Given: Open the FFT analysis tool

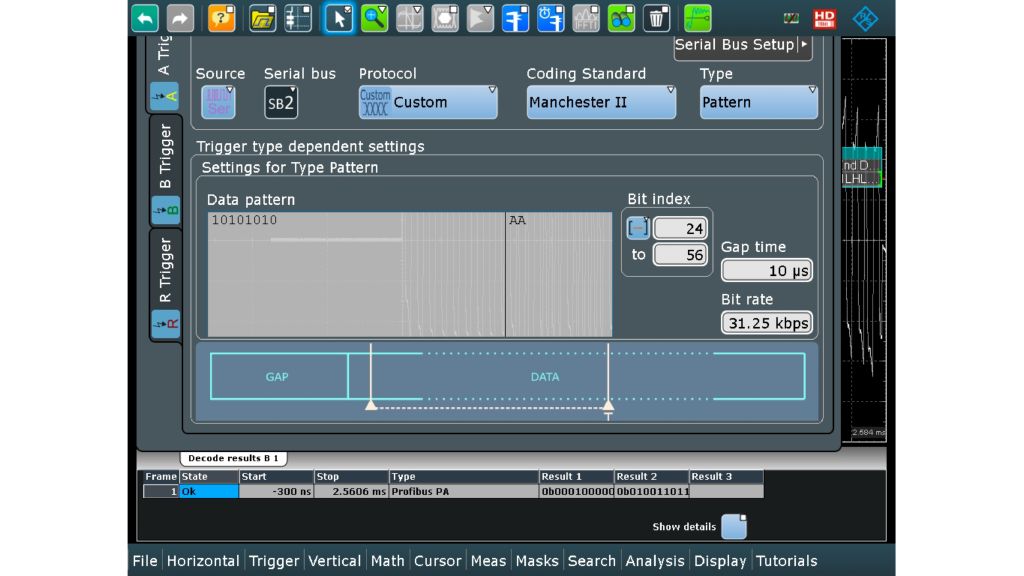Looking at the screenshot, I should point(586,17).
